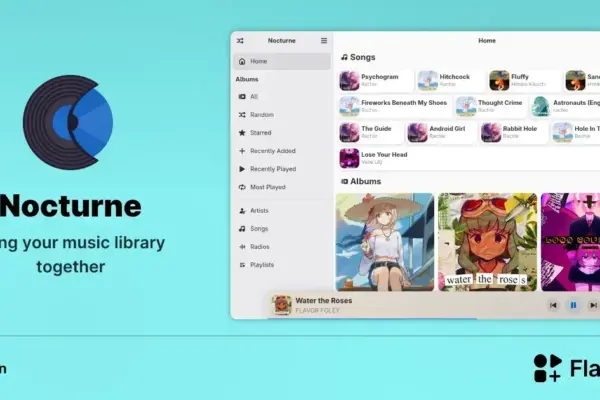Click the radio icon beside Radios
This screenshot has width=600, height=400.
(x=242, y=247)
